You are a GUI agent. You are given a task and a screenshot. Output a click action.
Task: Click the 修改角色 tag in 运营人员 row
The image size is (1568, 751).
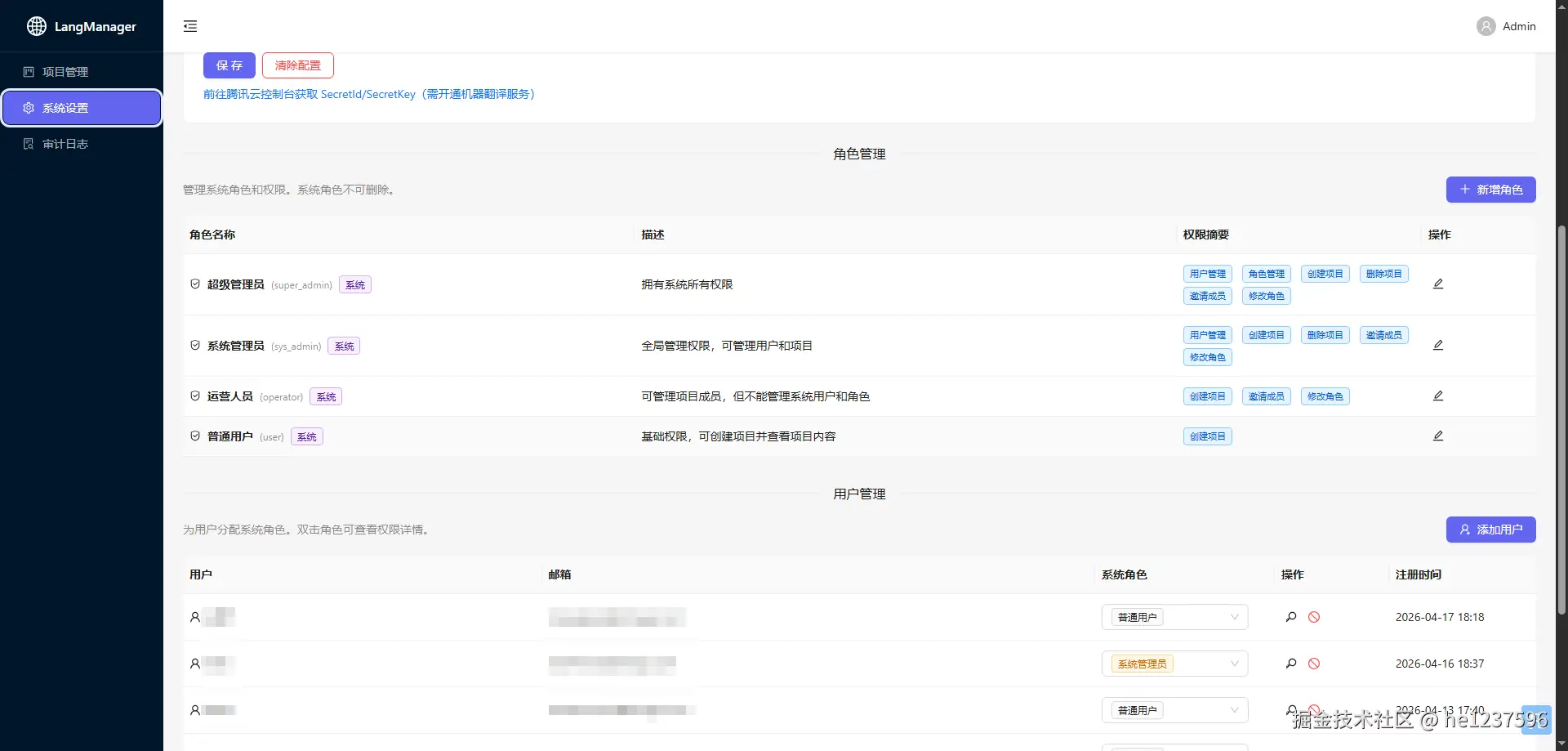coord(1325,396)
